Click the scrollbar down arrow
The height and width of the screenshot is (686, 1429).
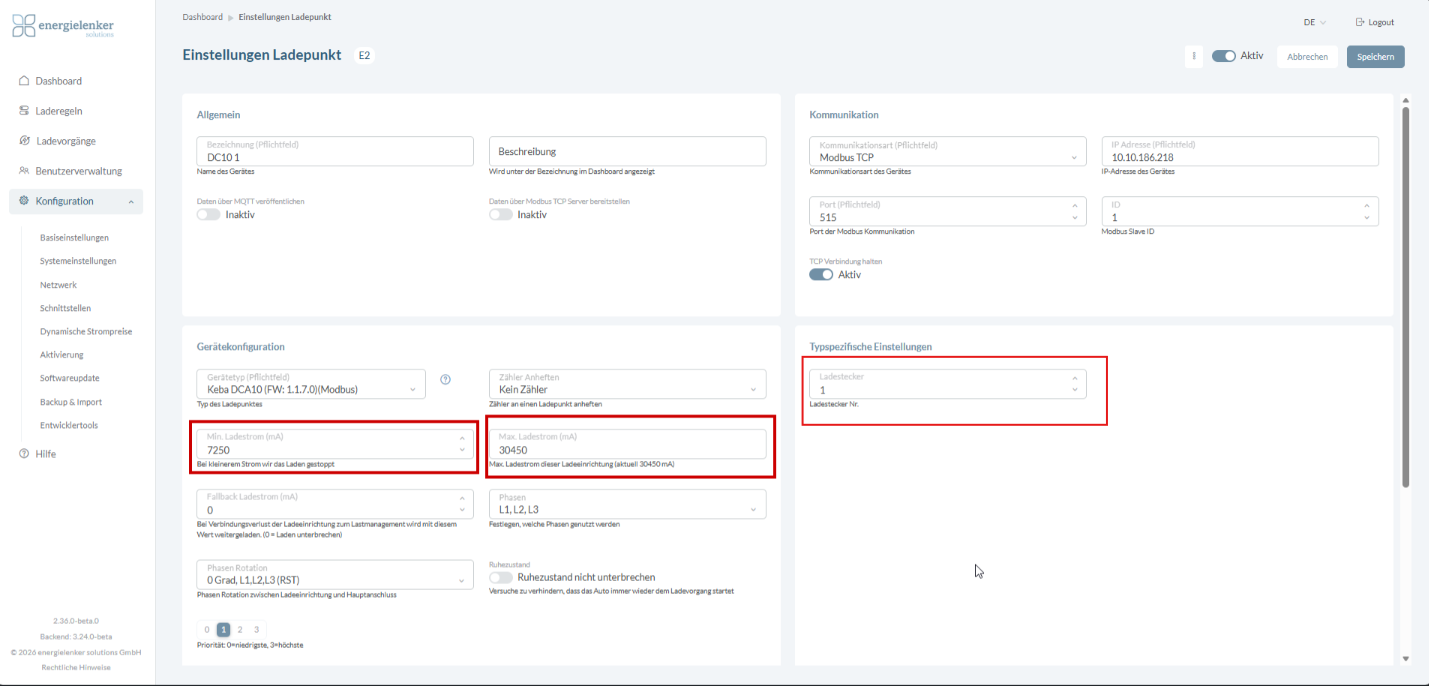[x=1405, y=659]
